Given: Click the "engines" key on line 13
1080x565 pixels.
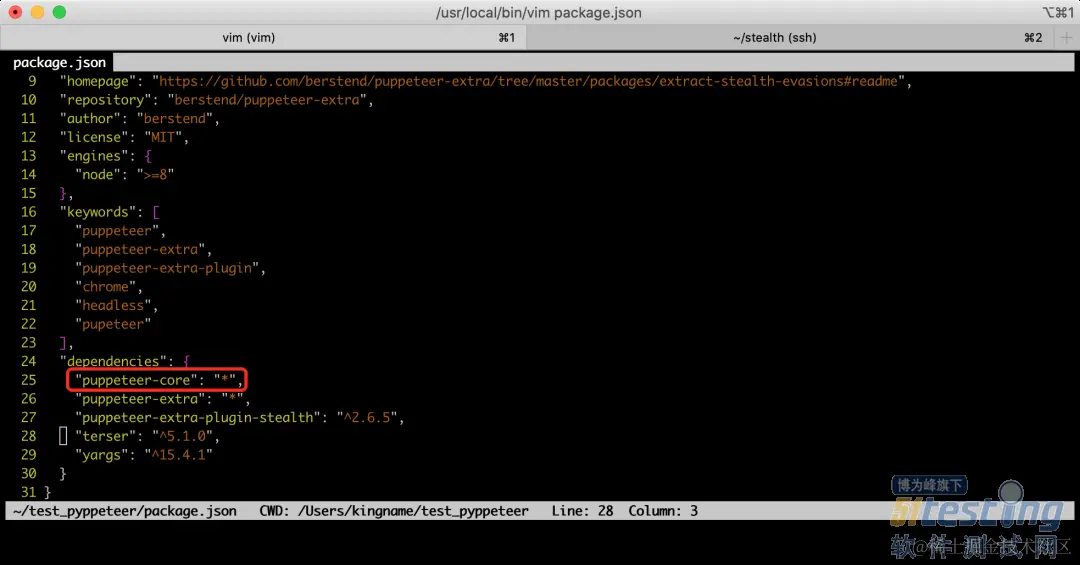Looking at the screenshot, I should 94,156.
